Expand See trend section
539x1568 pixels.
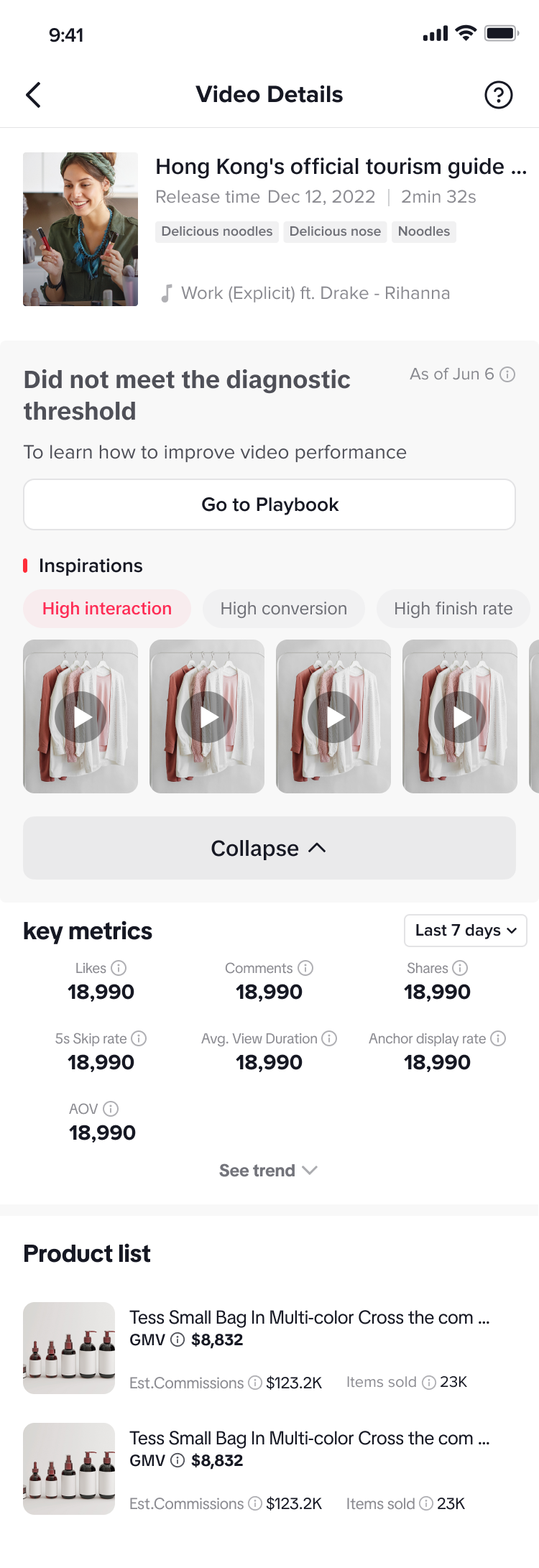[x=268, y=1171]
